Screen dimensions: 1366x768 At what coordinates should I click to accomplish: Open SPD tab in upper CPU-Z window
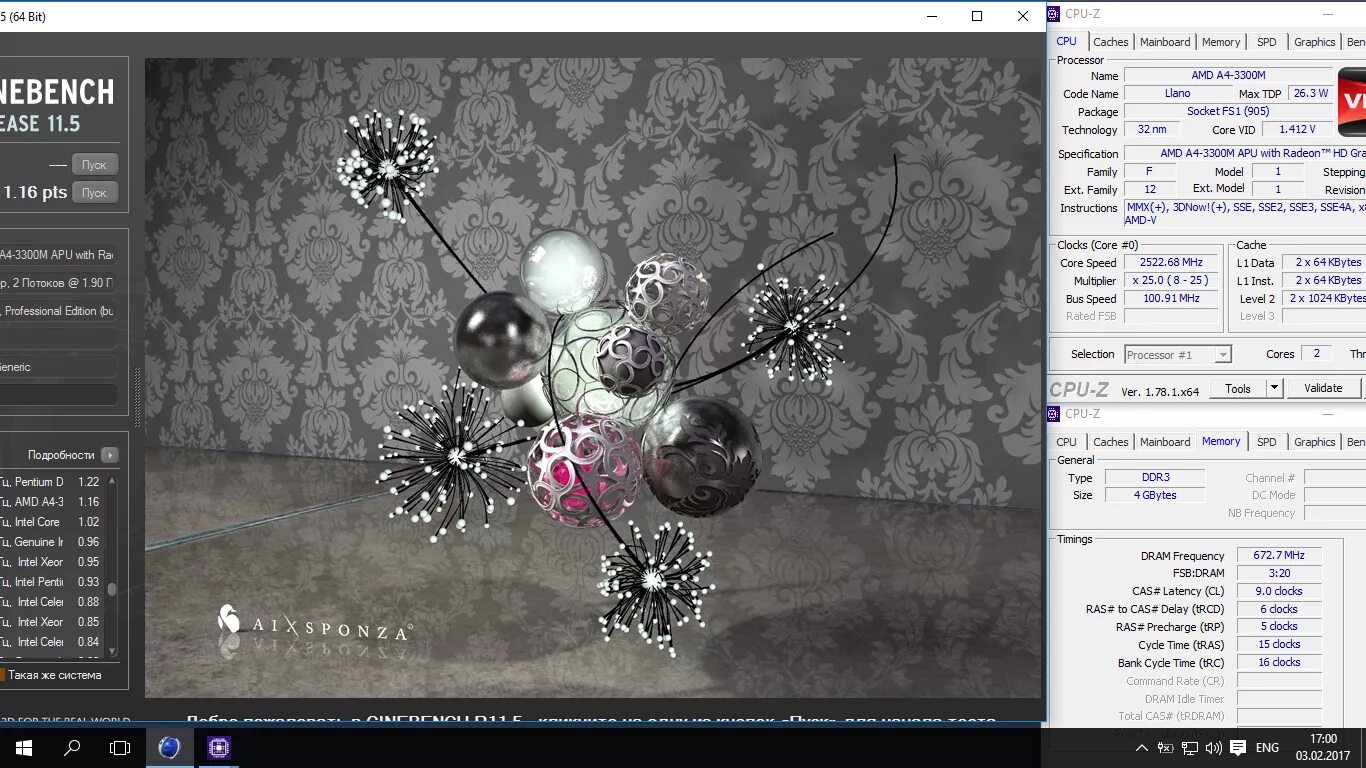1267,42
